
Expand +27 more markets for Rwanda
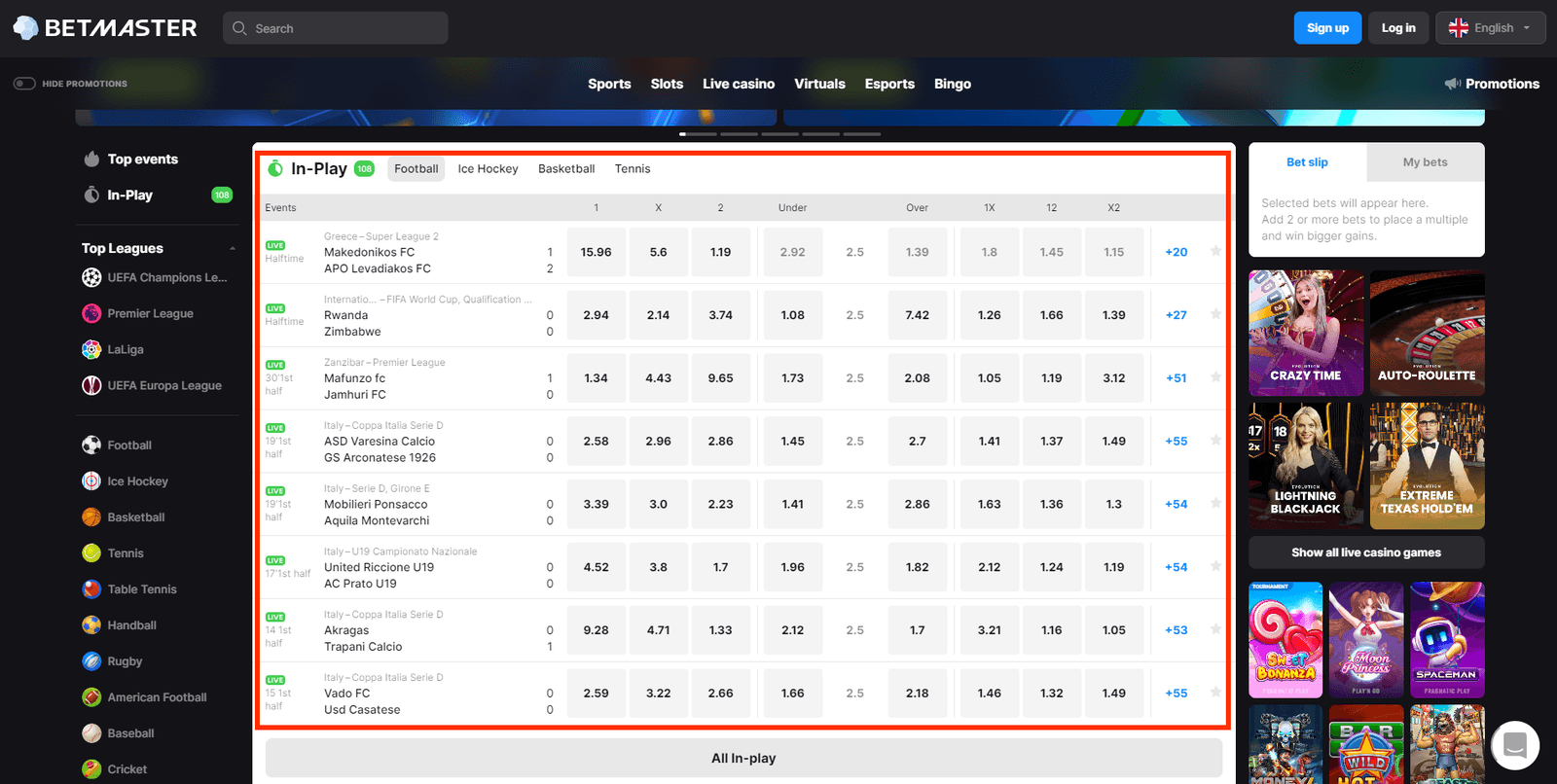point(1176,315)
